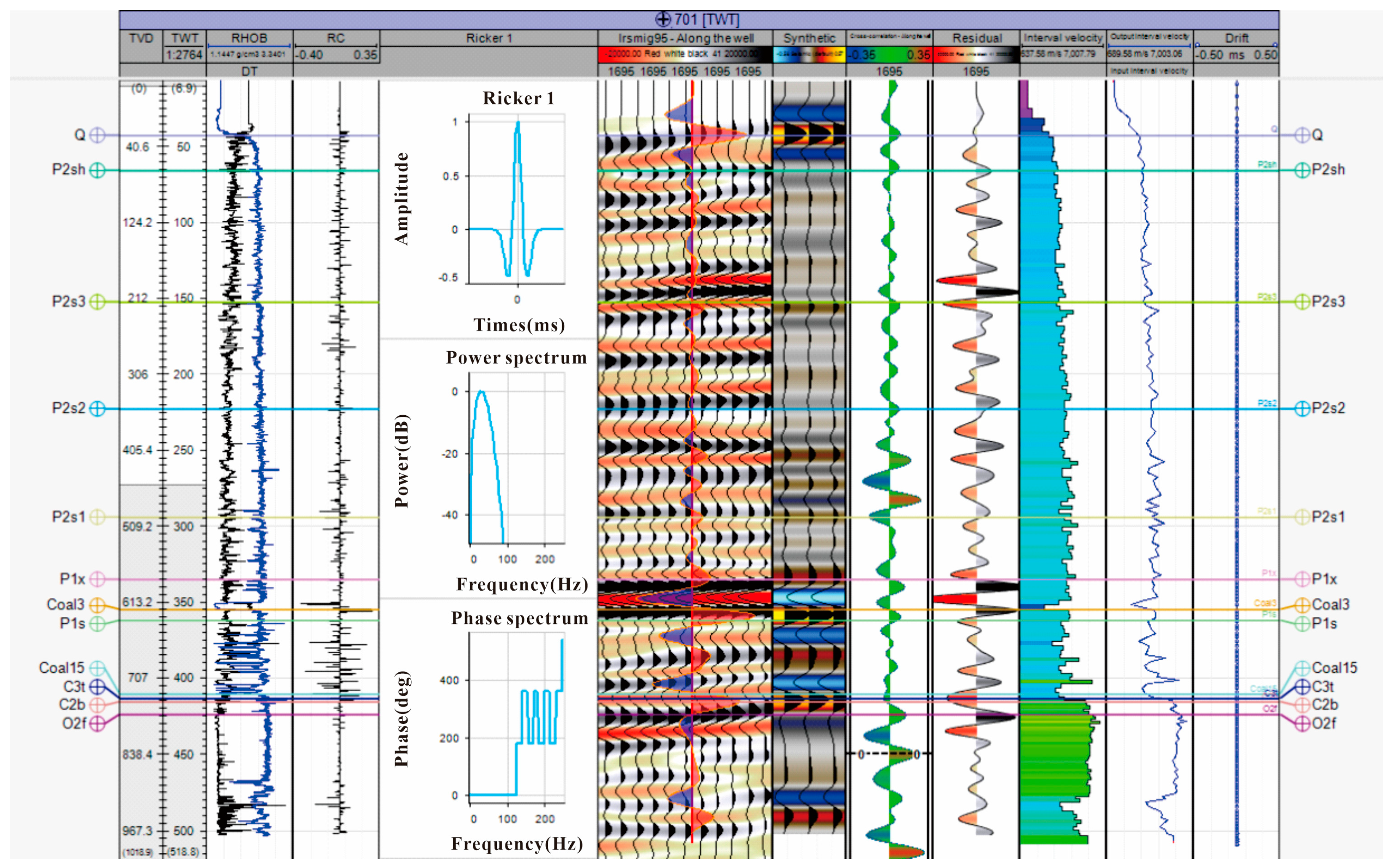1393x868 pixels.
Task: Select the O2f marker icon on right side
Action: tap(1302, 723)
